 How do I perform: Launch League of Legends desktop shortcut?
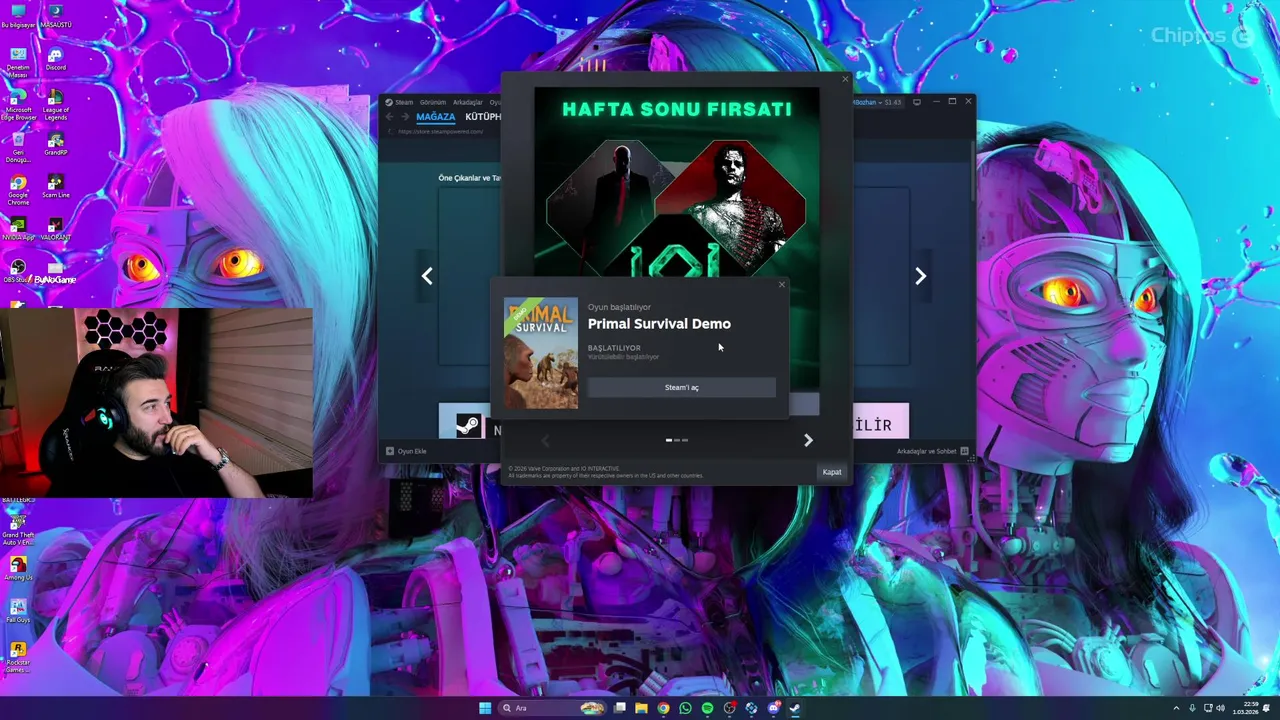(55, 106)
